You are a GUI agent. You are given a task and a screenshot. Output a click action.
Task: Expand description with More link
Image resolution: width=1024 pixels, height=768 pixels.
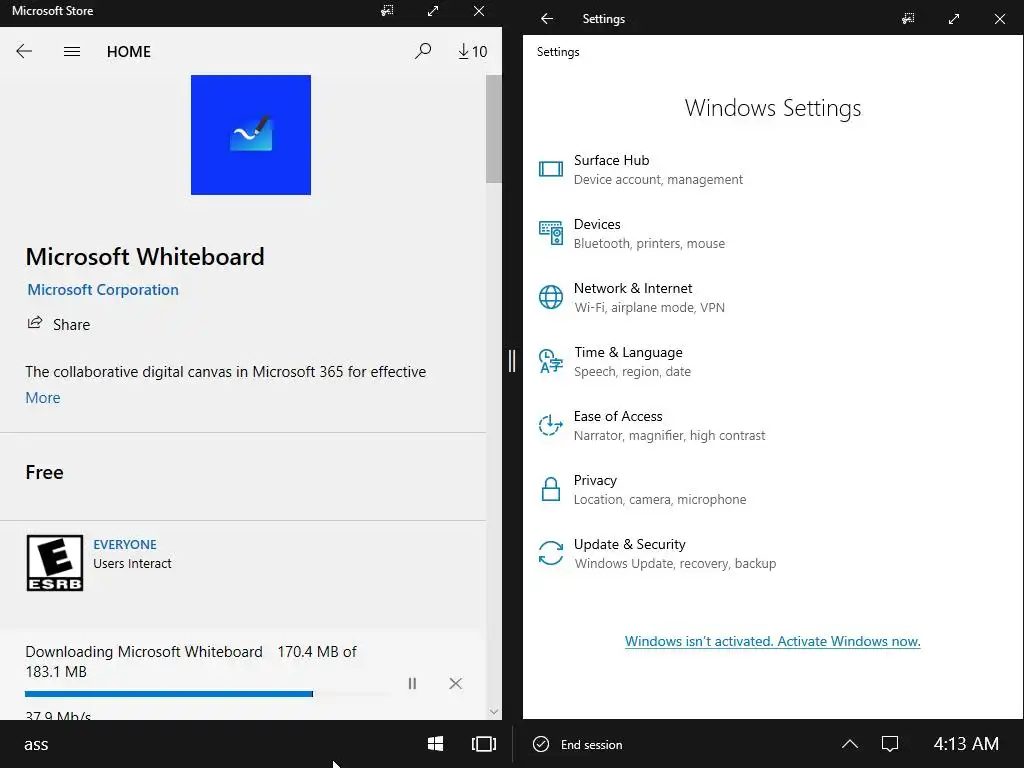coord(42,398)
